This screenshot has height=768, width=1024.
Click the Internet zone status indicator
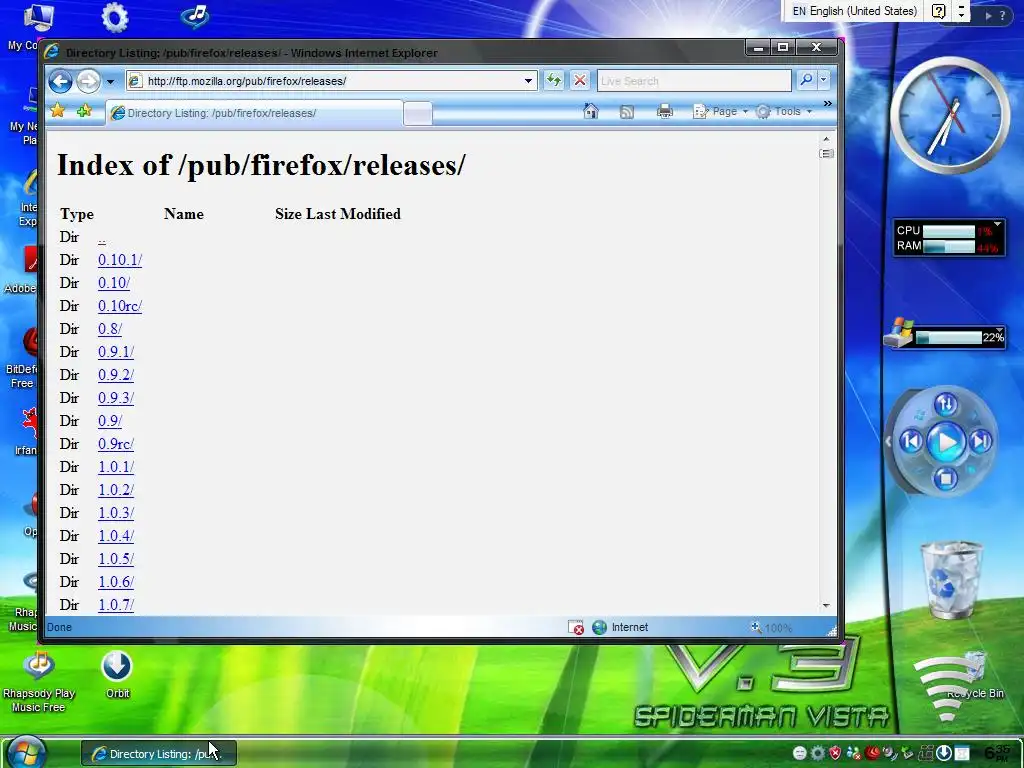click(x=620, y=627)
